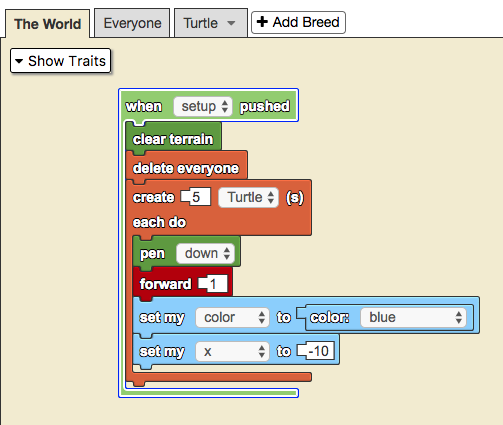This screenshot has height=425, width=503.
Task: Select the 'pen' block label
Action: (x=152, y=253)
